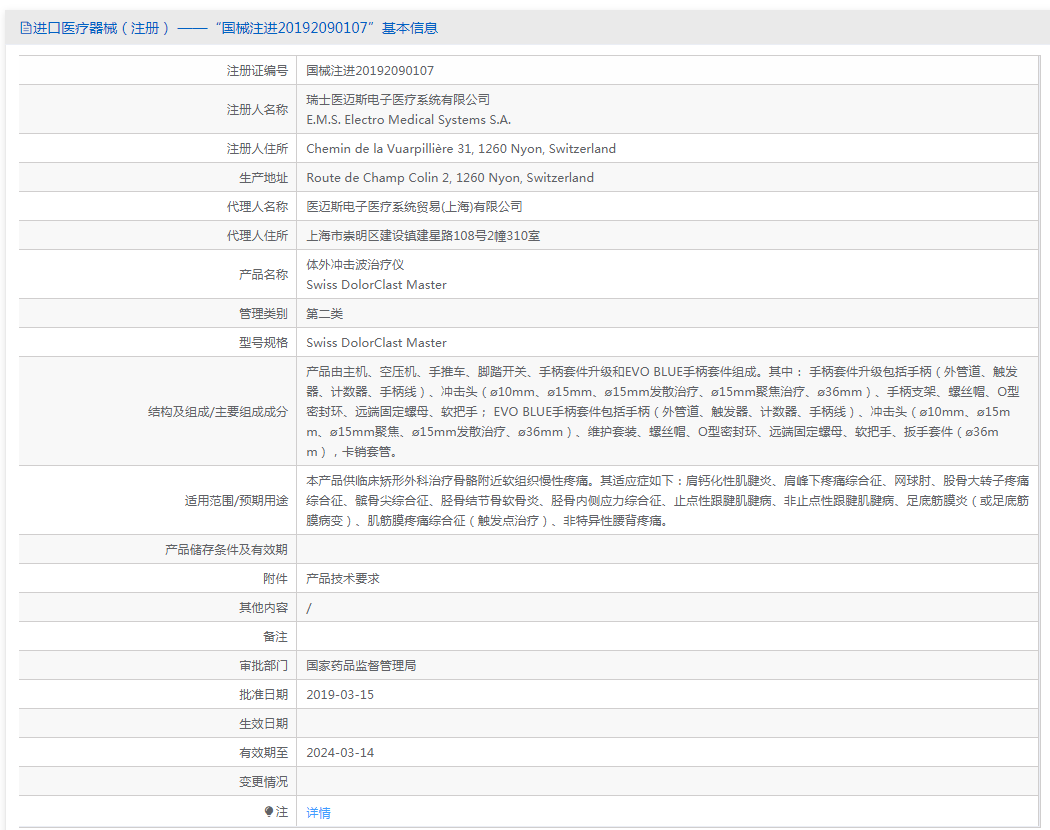Select the approval date 2019-03-15
This screenshot has height=830, width=1050.
(340, 695)
